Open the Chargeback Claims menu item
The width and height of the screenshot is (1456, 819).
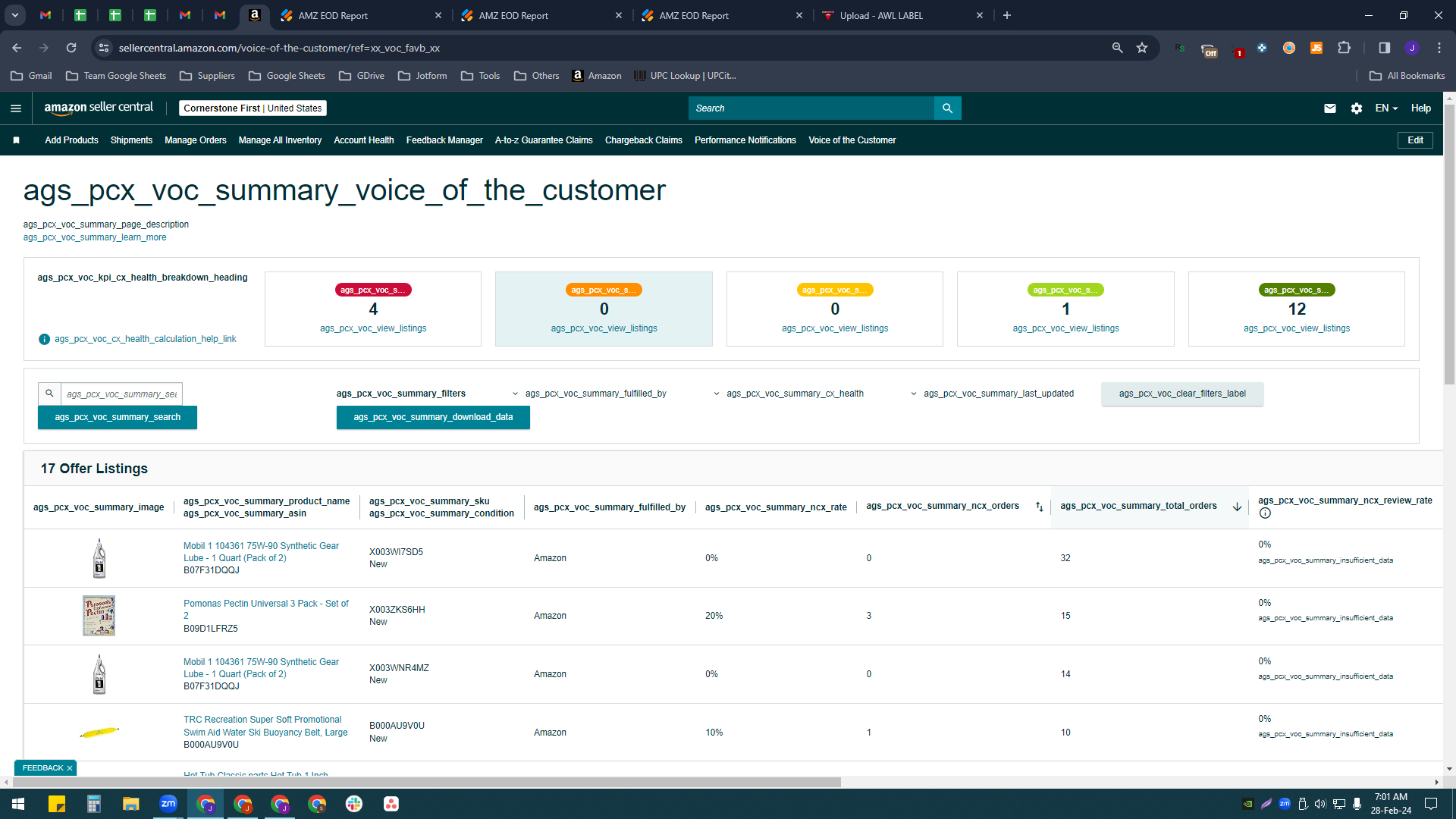click(x=644, y=140)
